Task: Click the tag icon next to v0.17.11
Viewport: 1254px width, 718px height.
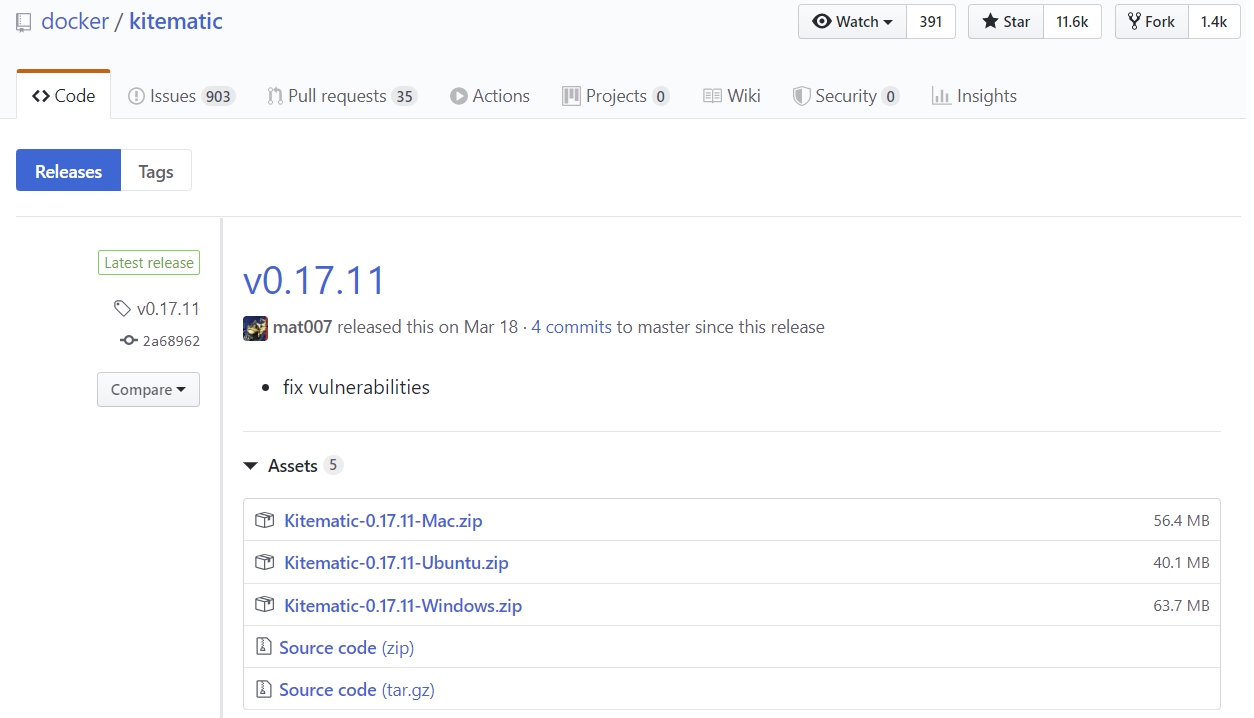Action: [x=122, y=308]
